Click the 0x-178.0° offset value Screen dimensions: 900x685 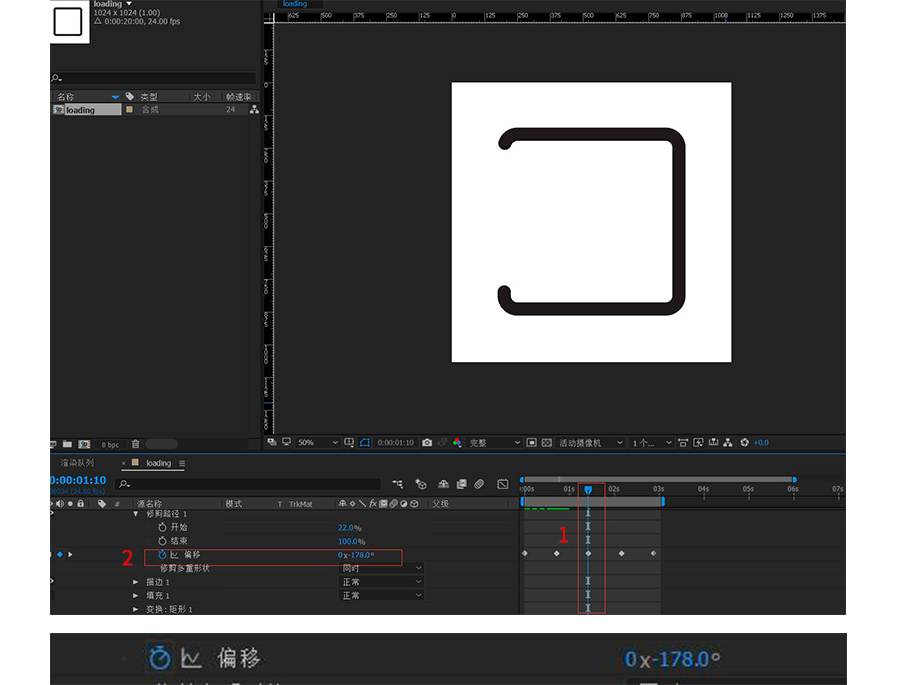tap(356, 554)
